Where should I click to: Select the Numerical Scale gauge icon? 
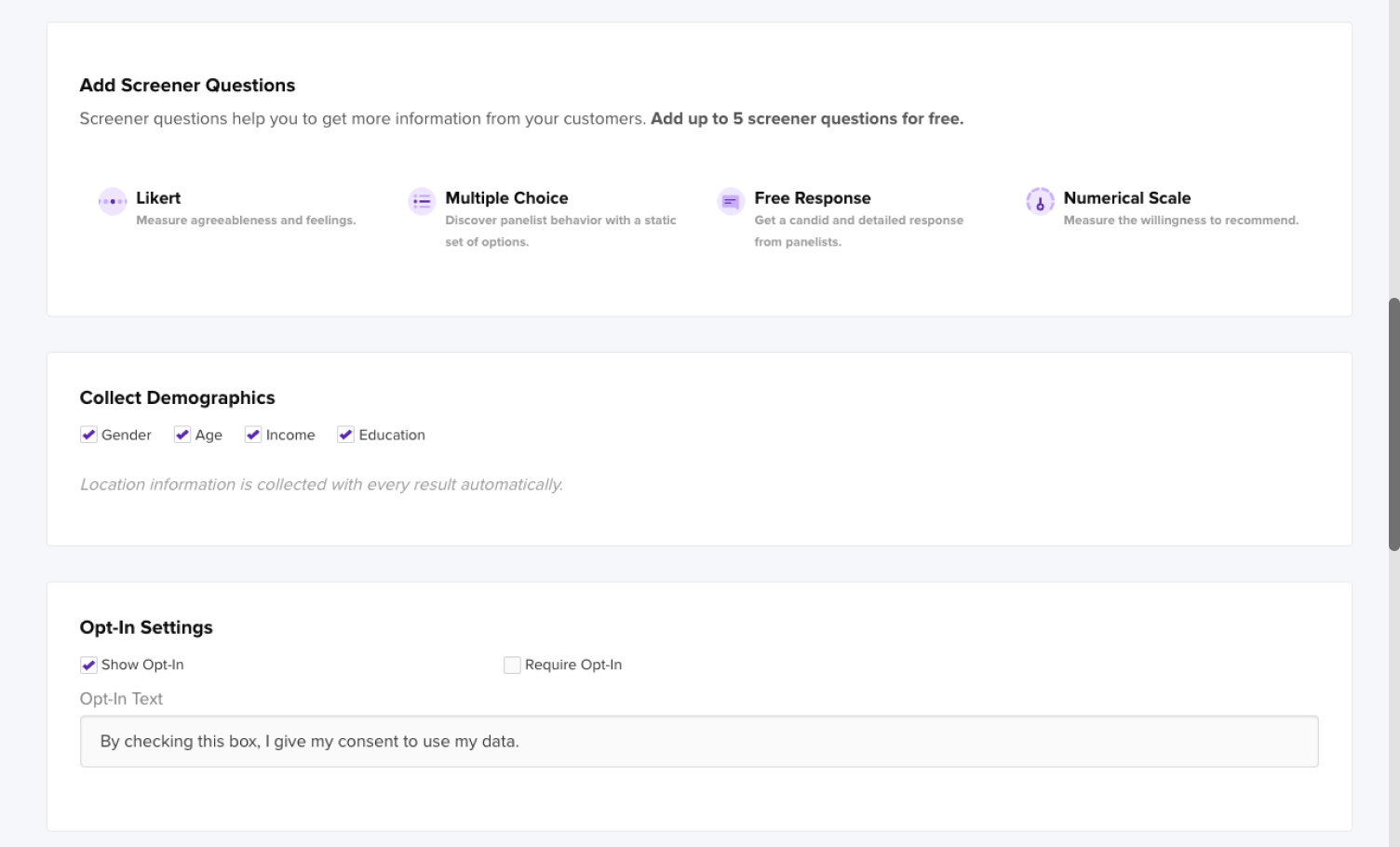1040,201
